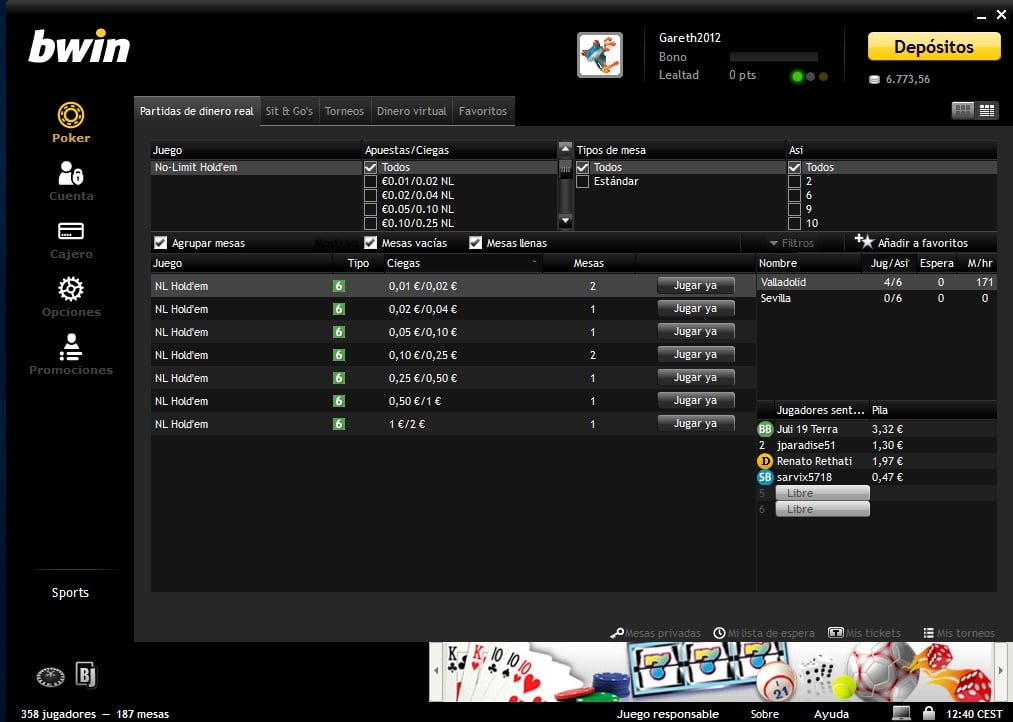Open the Torneos tab
Image resolution: width=1013 pixels, height=722 pixels.
[344, 111]
